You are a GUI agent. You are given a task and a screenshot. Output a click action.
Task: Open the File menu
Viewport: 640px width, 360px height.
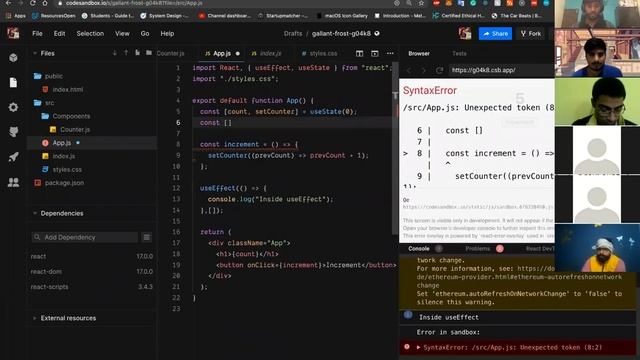click(37, 33)
